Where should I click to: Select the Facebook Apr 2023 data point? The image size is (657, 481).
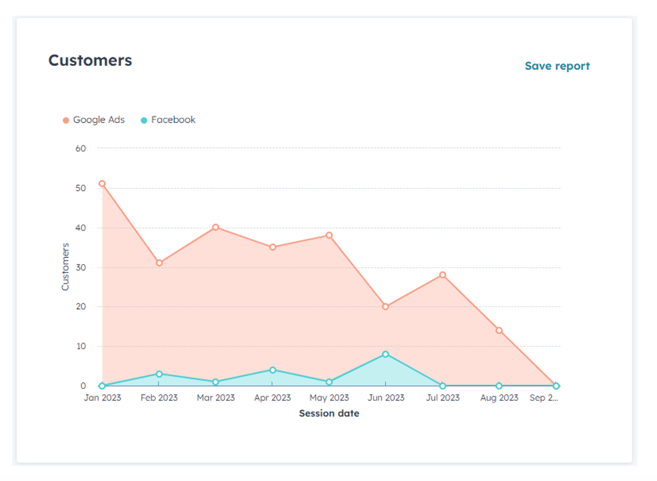pos(272,370)
